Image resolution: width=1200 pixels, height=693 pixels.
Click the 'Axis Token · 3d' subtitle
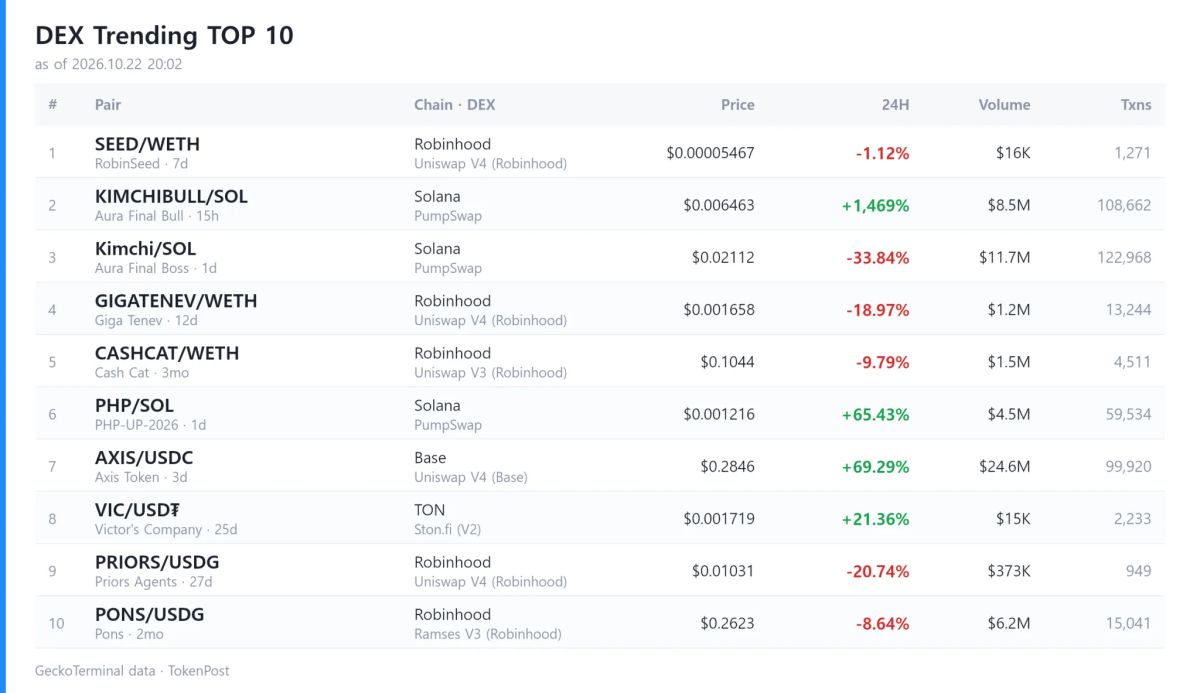click(x=141, y=477)
